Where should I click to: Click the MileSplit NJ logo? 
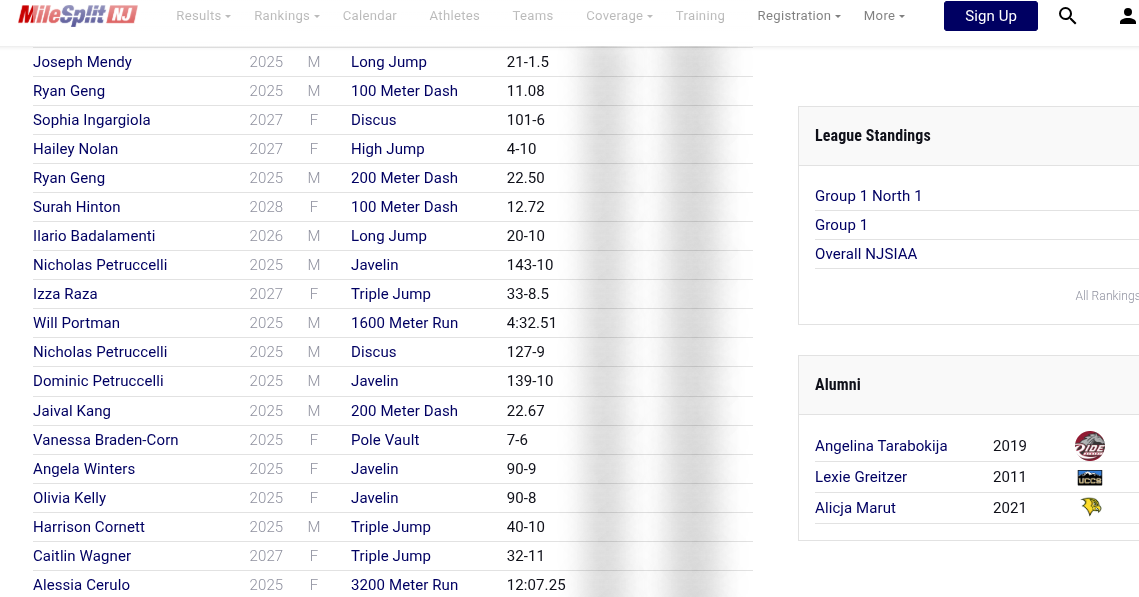click(77, 15)
